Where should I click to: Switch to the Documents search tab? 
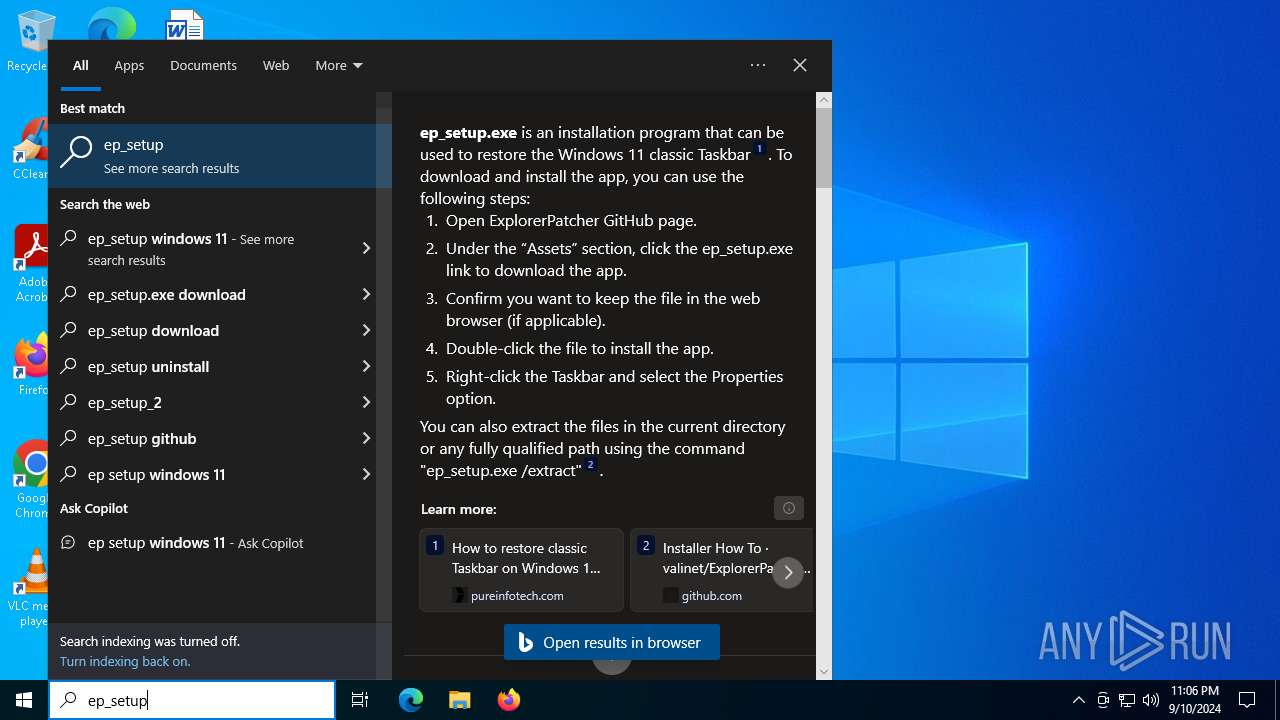coord(203,65)
